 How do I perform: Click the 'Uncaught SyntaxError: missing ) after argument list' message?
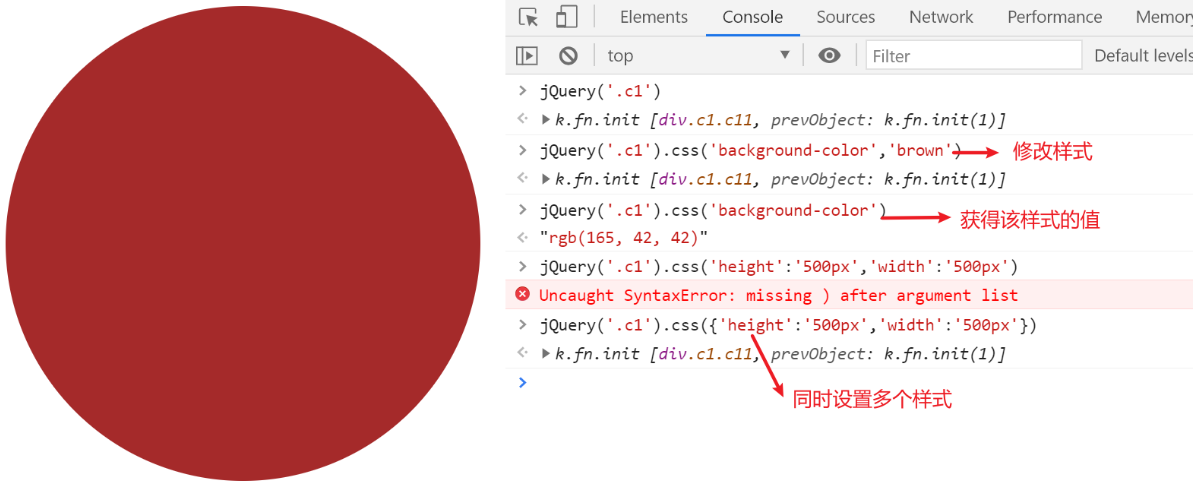pyautogui.click(x=778, y=295)
